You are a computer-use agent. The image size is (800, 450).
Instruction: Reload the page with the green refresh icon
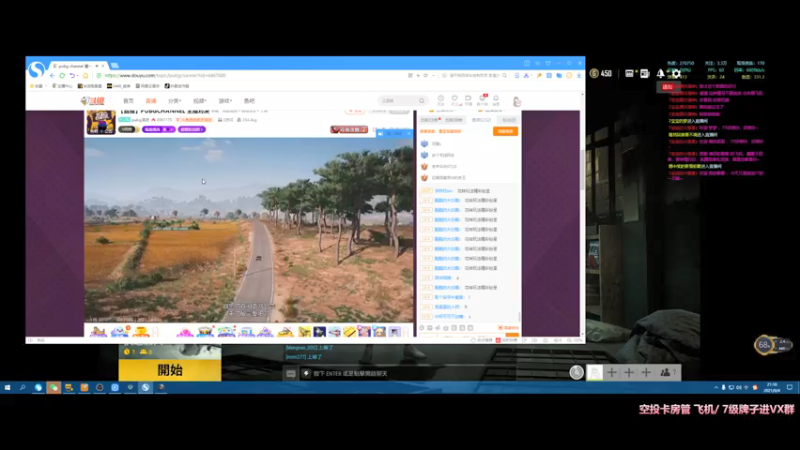[62, 76]
